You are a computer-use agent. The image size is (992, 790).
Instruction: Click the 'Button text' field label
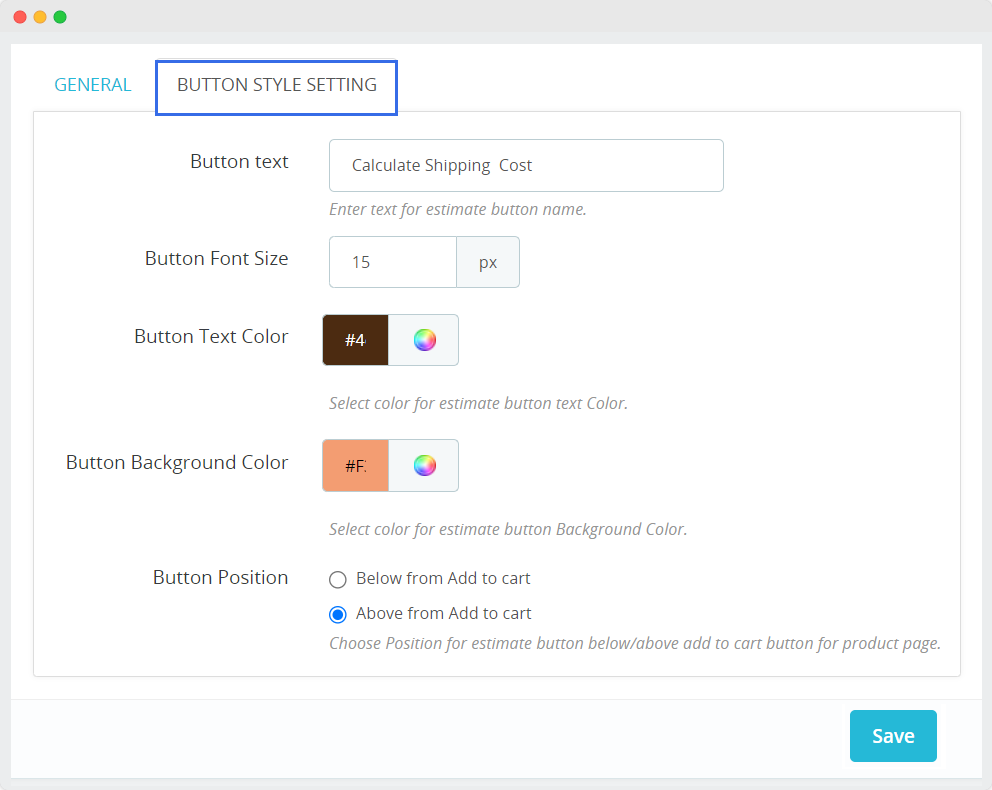pyautogui.click(x=239, y=162)
